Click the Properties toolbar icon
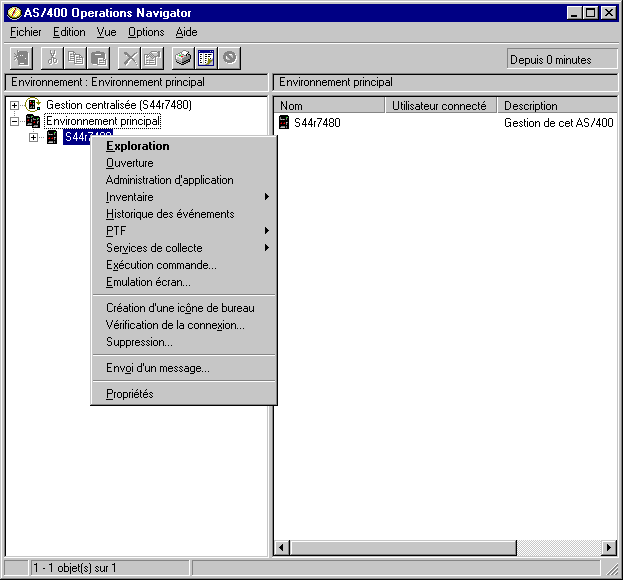The image size is (623, 580). click(x=152, y=58)
